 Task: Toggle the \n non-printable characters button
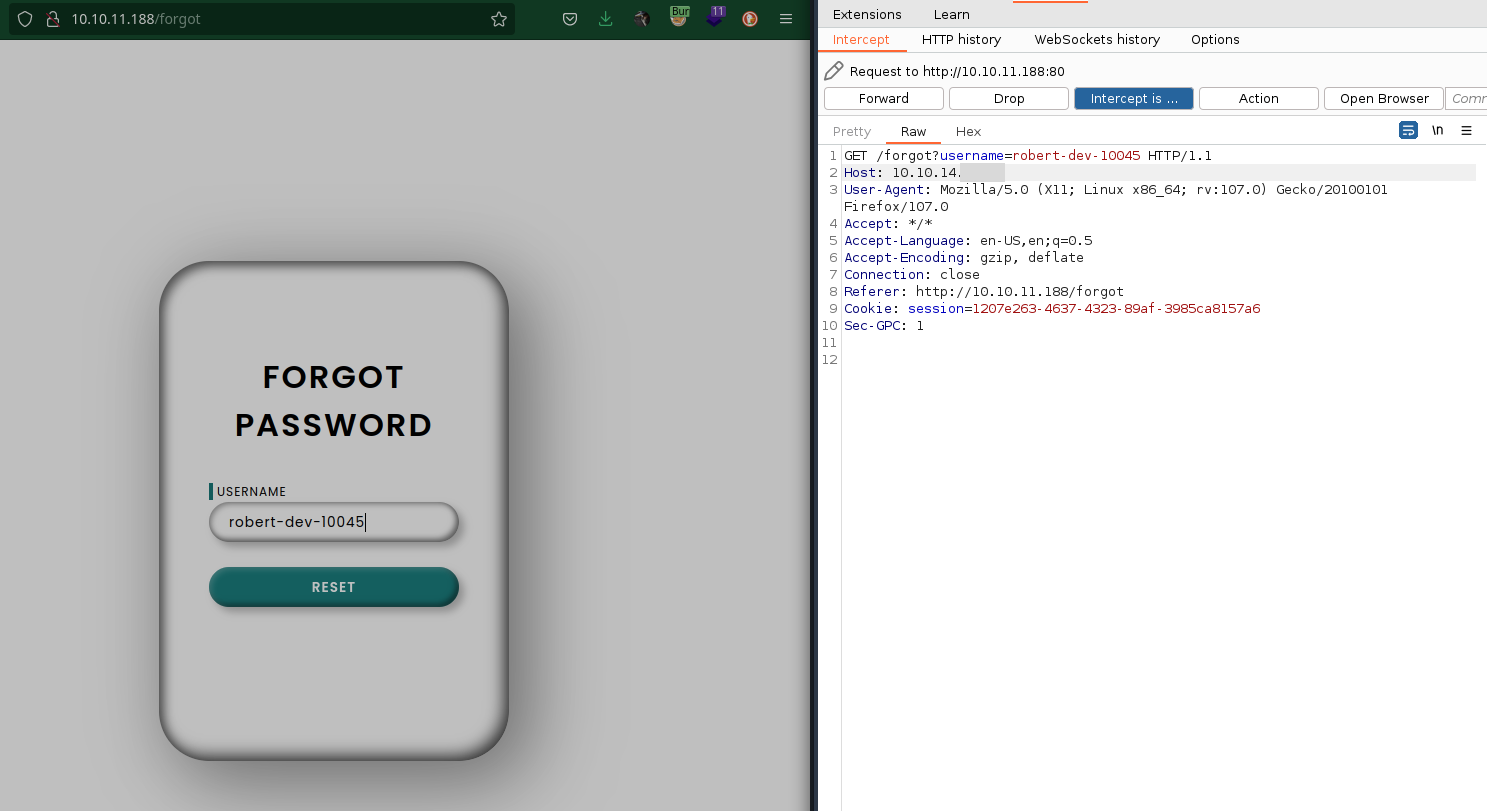tap(1437, 131)
